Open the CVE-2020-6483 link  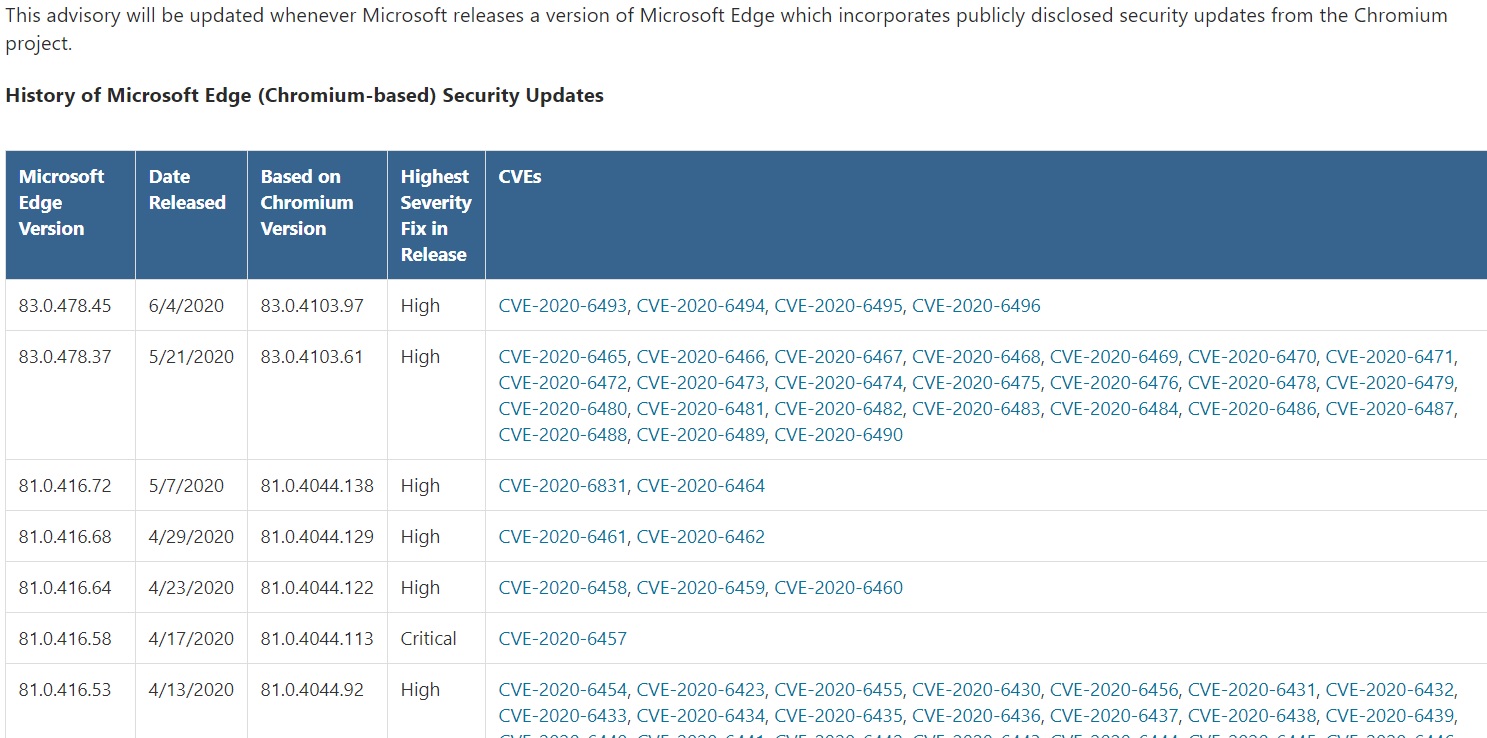pyautogui.click(x=976, y=409)
